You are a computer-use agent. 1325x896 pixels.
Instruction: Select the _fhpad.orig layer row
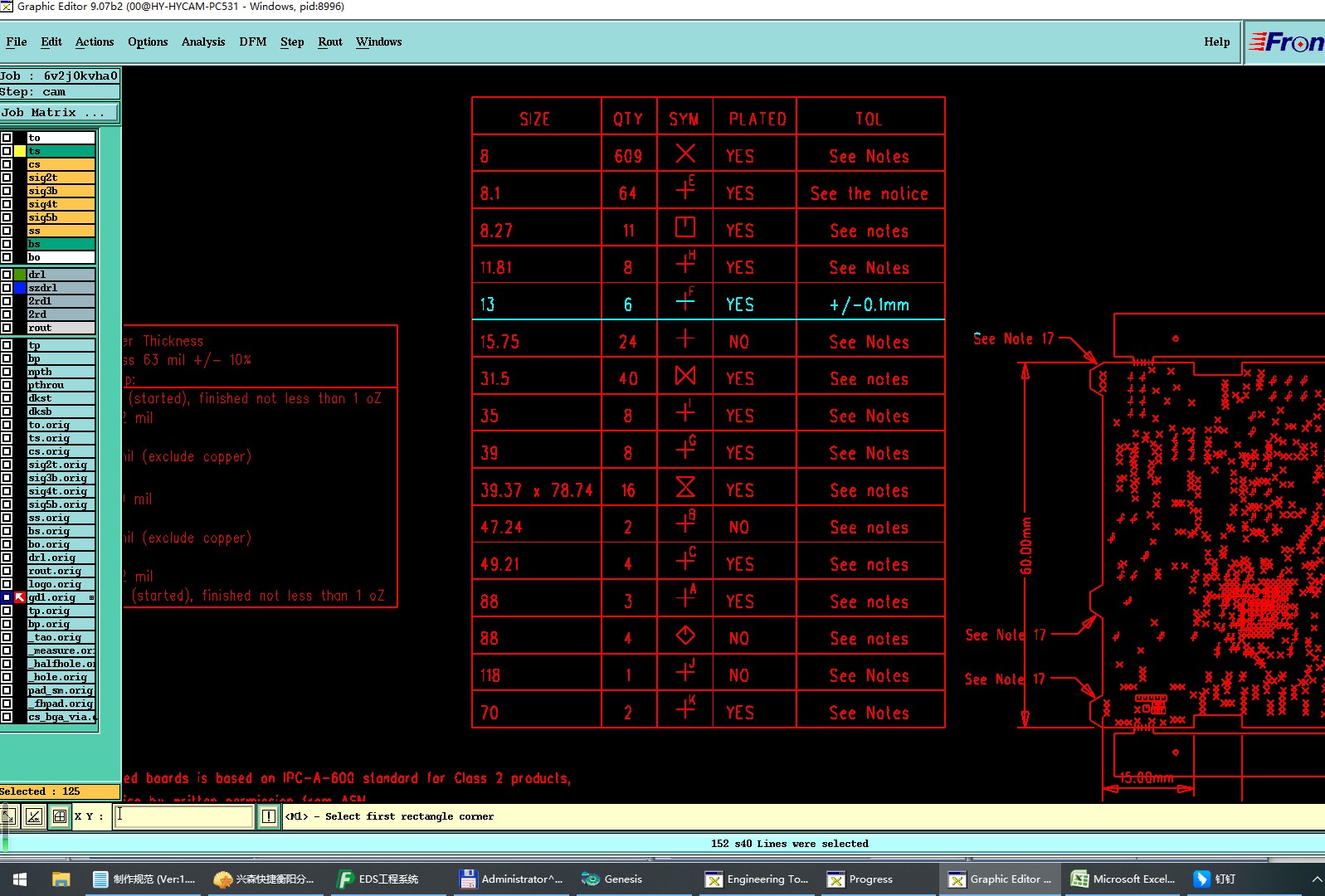click(61, 704)
